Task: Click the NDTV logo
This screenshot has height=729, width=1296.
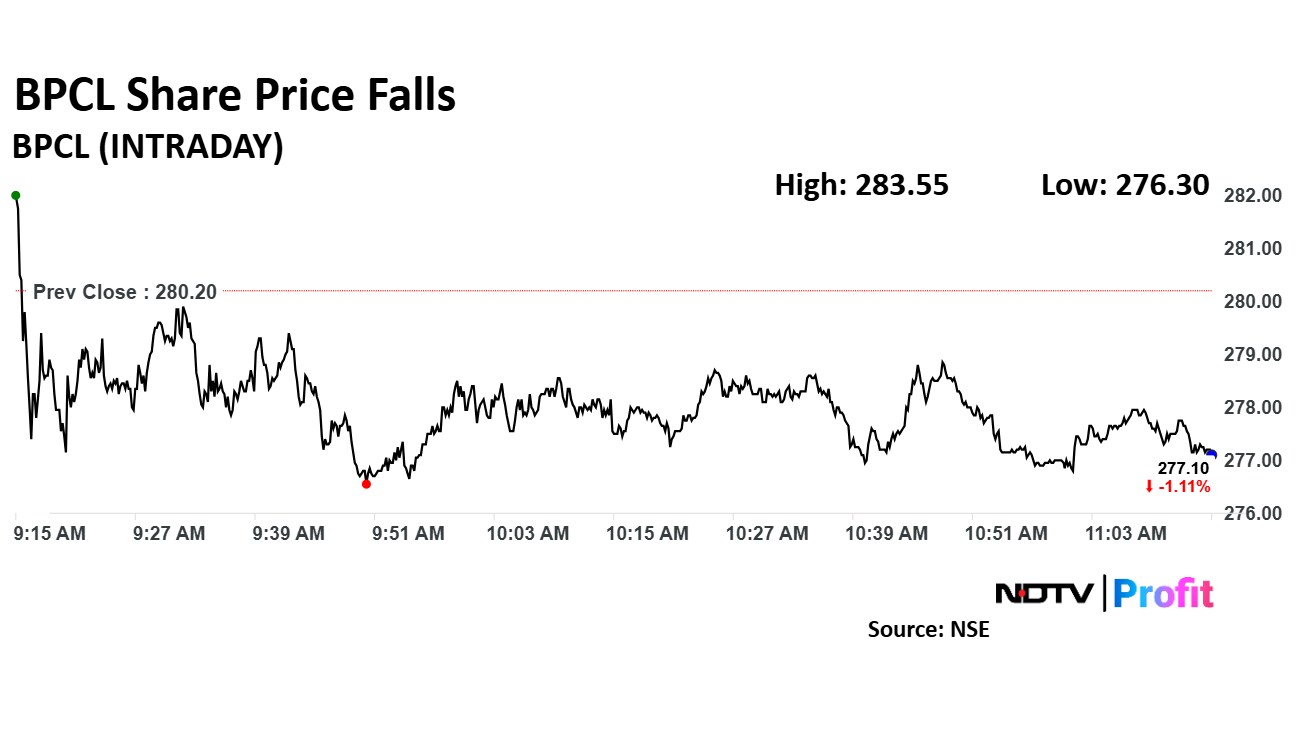Action: (1044, 593)
